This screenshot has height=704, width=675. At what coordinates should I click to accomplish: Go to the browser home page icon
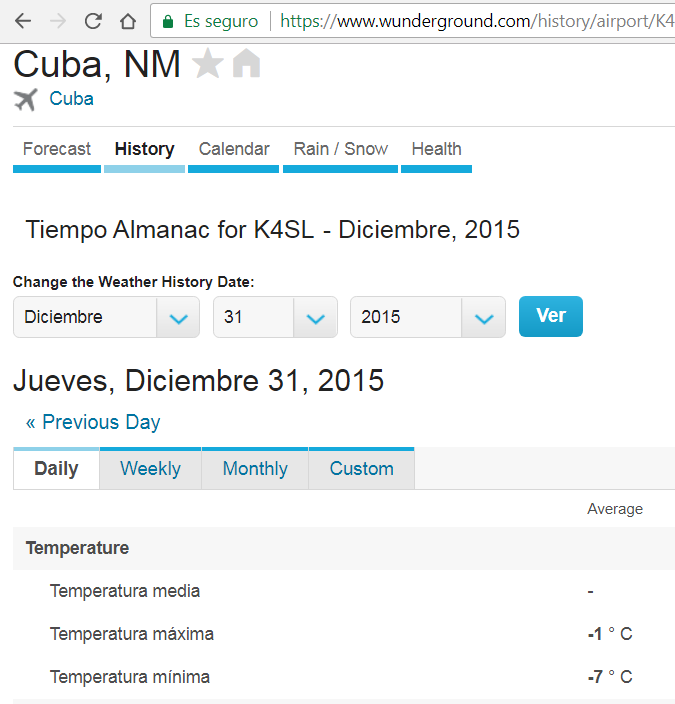pos(128,21)
